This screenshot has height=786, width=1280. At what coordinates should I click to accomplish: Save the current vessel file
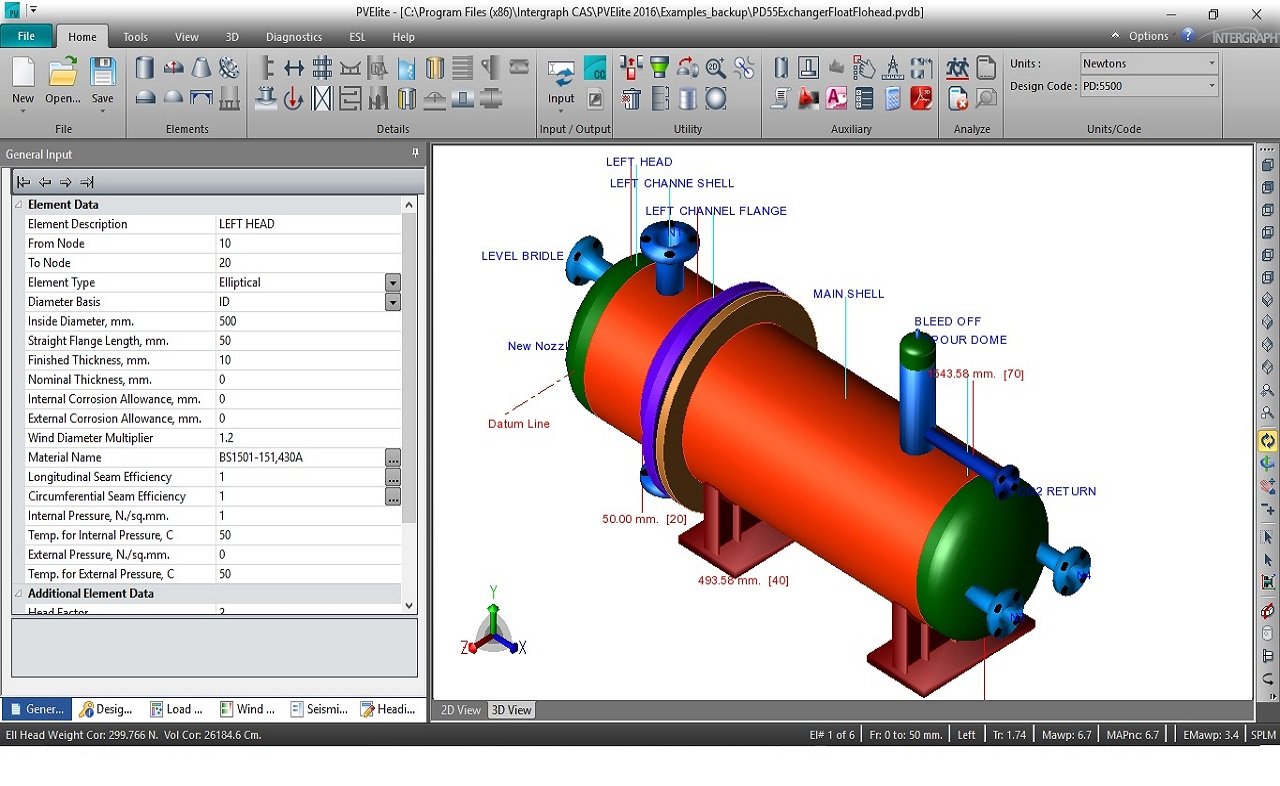click(x=102, y=80)
